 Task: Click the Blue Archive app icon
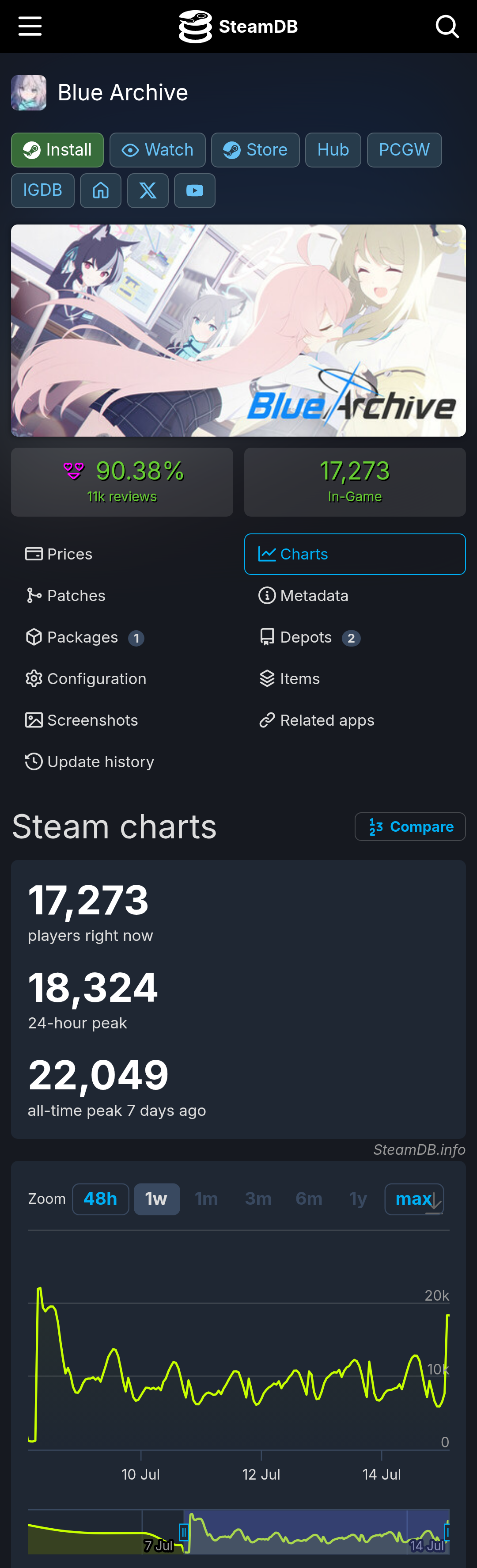(29, 92)
